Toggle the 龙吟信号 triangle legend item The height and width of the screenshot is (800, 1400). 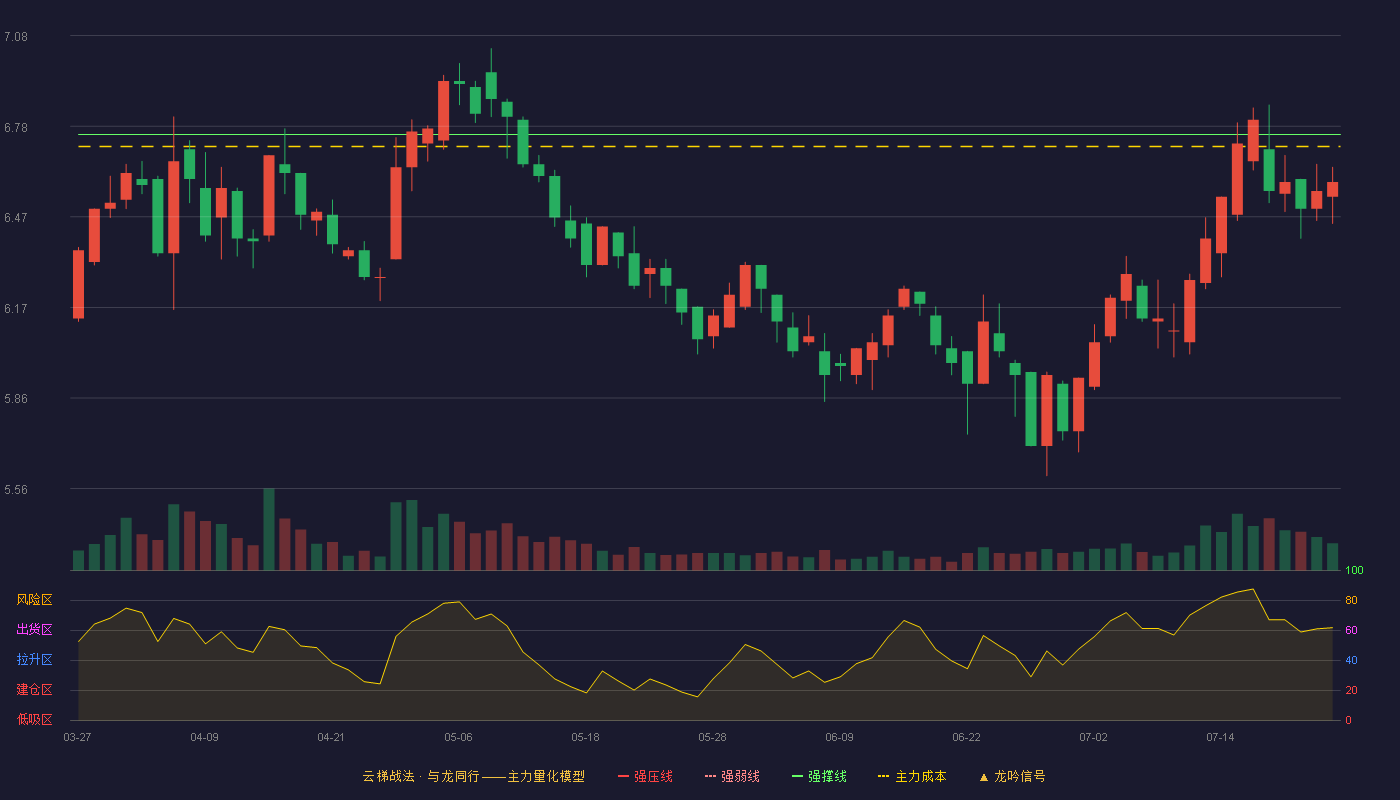pos(1012,776)
